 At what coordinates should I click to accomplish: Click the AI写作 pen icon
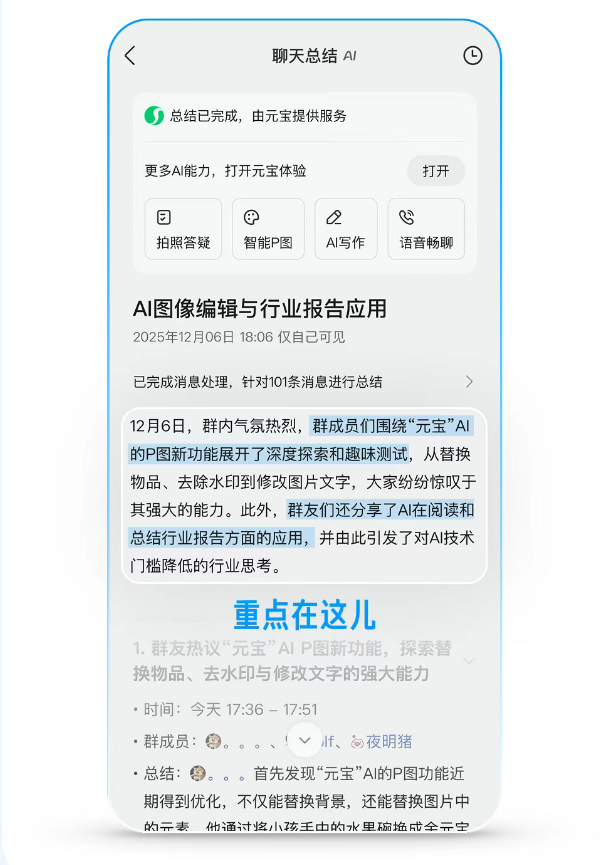(334, 217)
